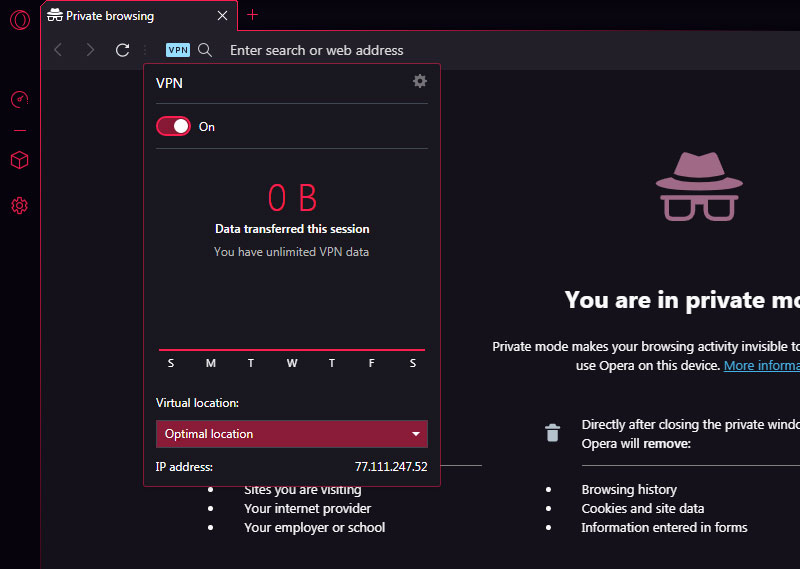Screen dimensions: 800x569
Task: Go back with the left arrow button
Action: pyautogui.click(x=58, y=50)
